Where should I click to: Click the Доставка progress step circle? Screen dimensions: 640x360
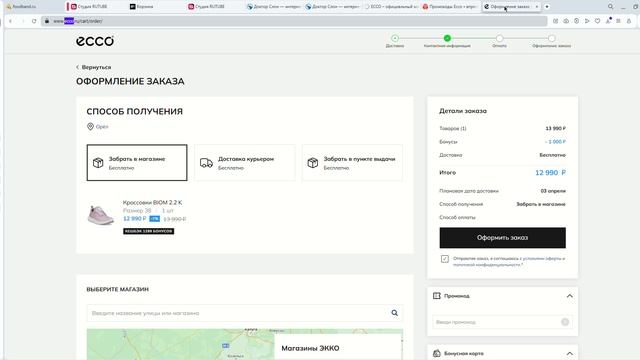(395, 38)
